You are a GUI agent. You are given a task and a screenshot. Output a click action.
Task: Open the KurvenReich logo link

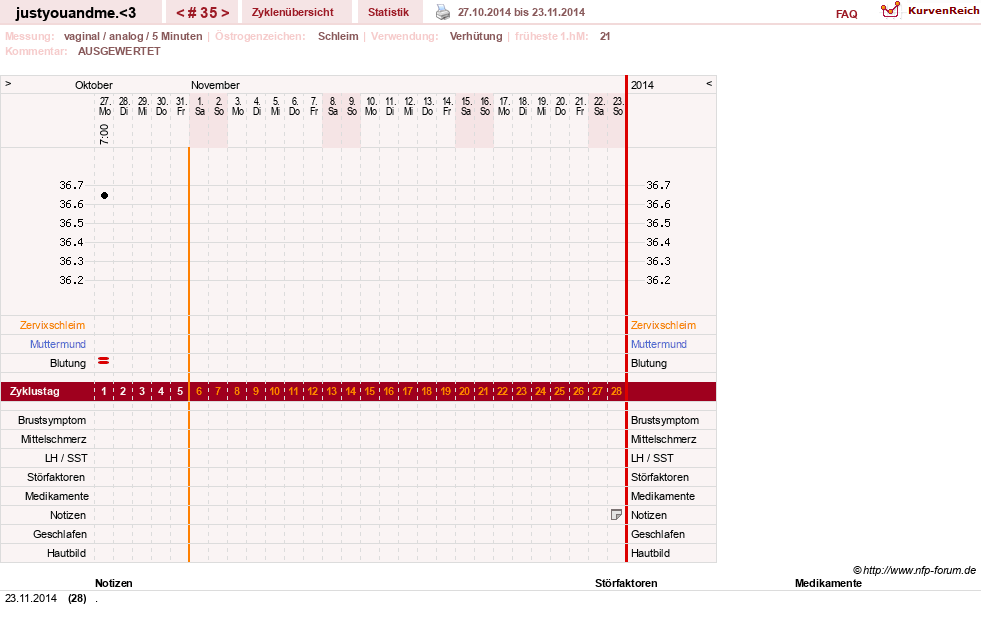click(x=930, y=11)
